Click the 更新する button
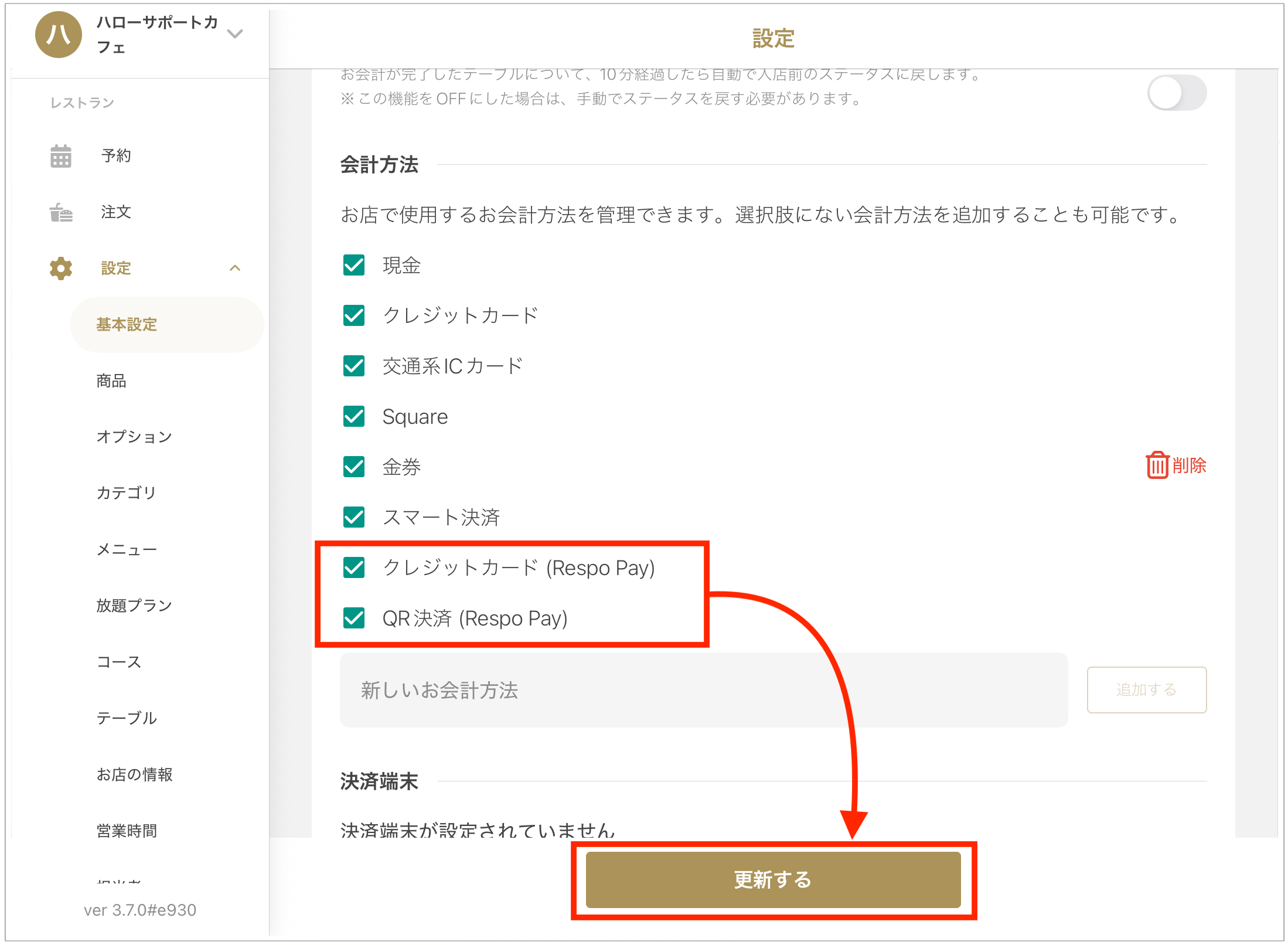 click(774, 880)
